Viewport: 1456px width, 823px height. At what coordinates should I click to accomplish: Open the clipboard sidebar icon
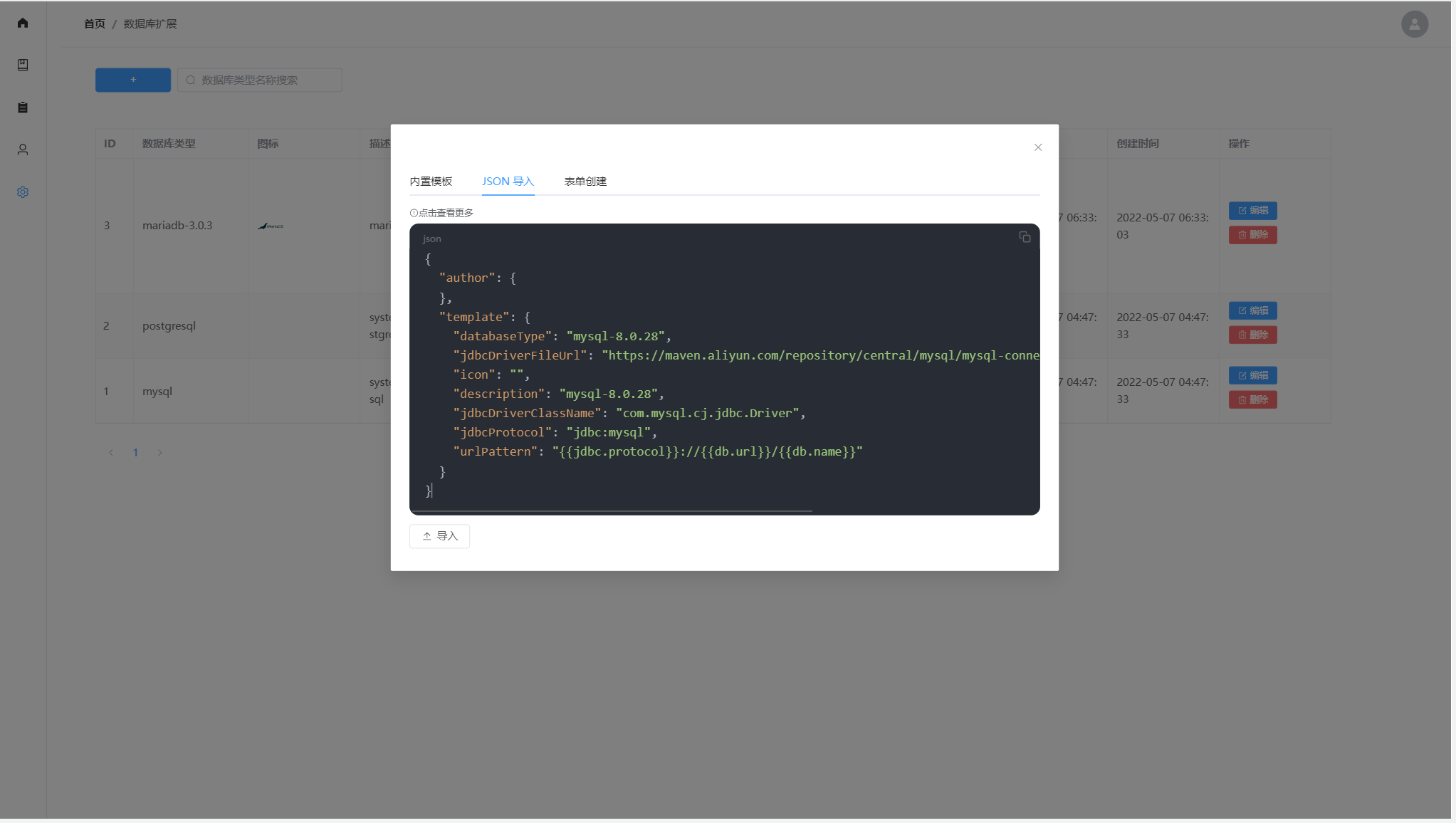(23, 108)
